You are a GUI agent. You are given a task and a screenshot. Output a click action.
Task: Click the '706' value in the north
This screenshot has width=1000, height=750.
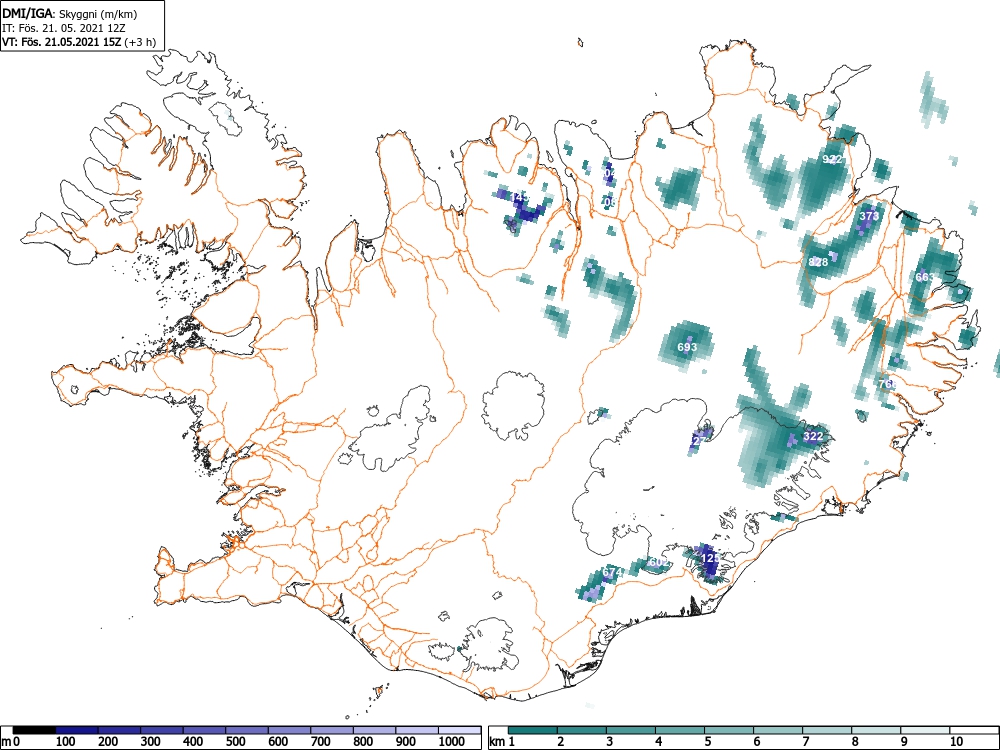click(x=609, y=202)
